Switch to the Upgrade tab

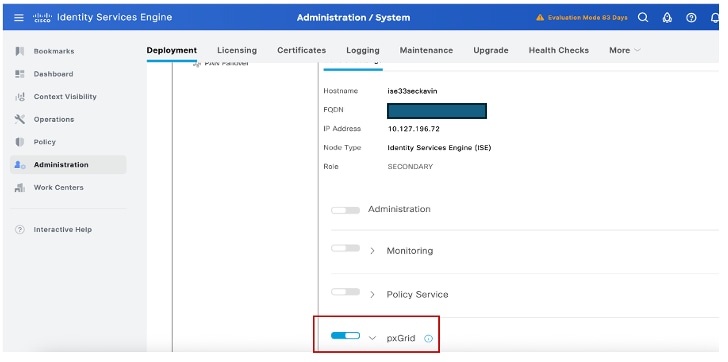coord(491,50)
